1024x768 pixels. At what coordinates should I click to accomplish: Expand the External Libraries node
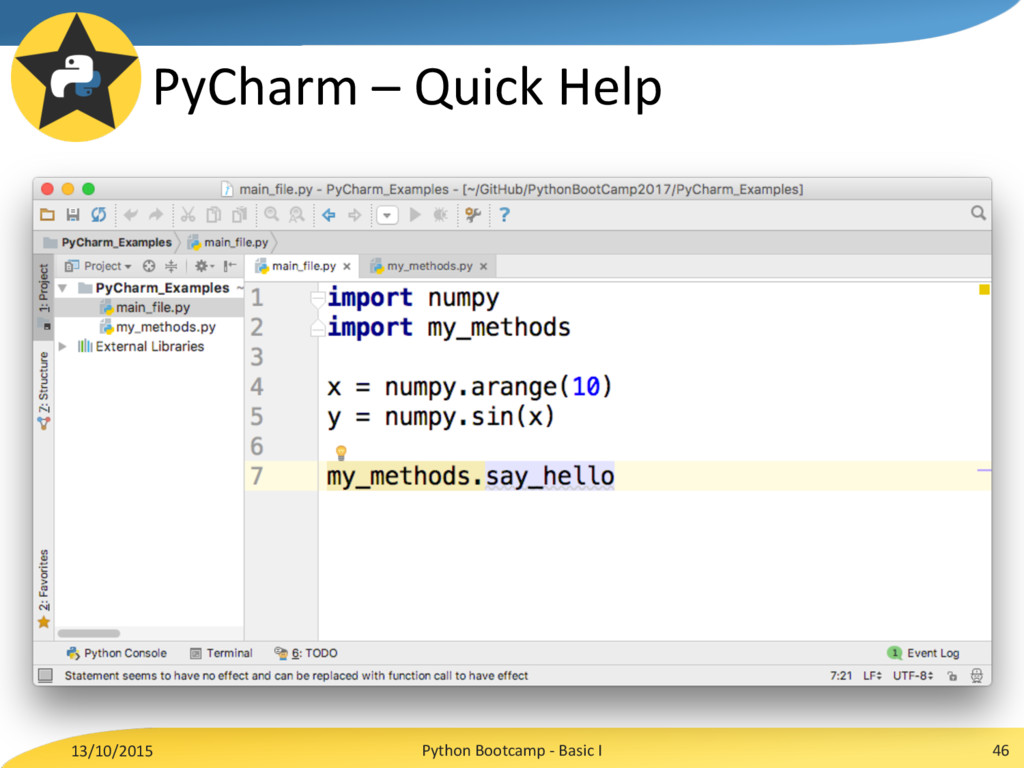coord(63,346)
